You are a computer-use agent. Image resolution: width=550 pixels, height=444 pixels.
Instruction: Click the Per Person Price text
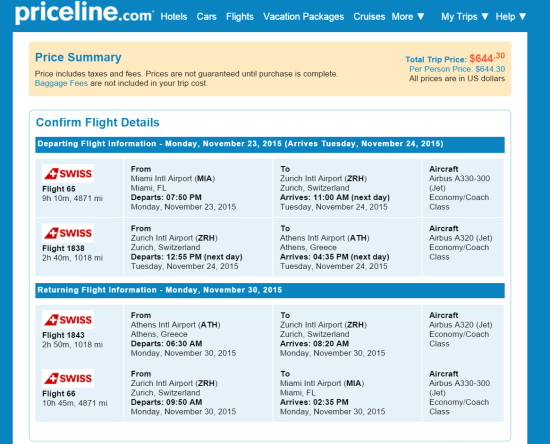click(457, 69)
